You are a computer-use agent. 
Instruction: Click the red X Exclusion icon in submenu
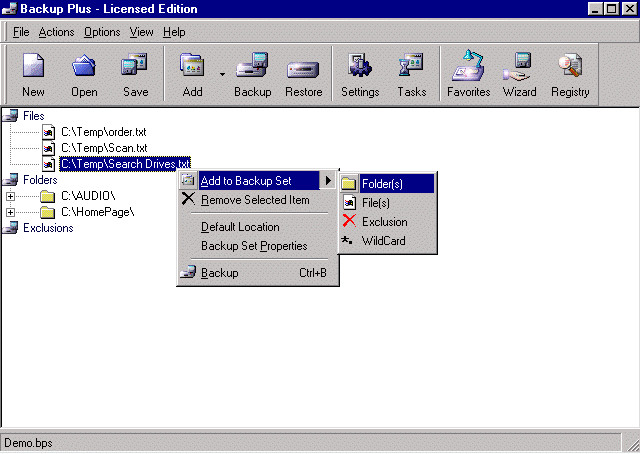coord(349,221)
